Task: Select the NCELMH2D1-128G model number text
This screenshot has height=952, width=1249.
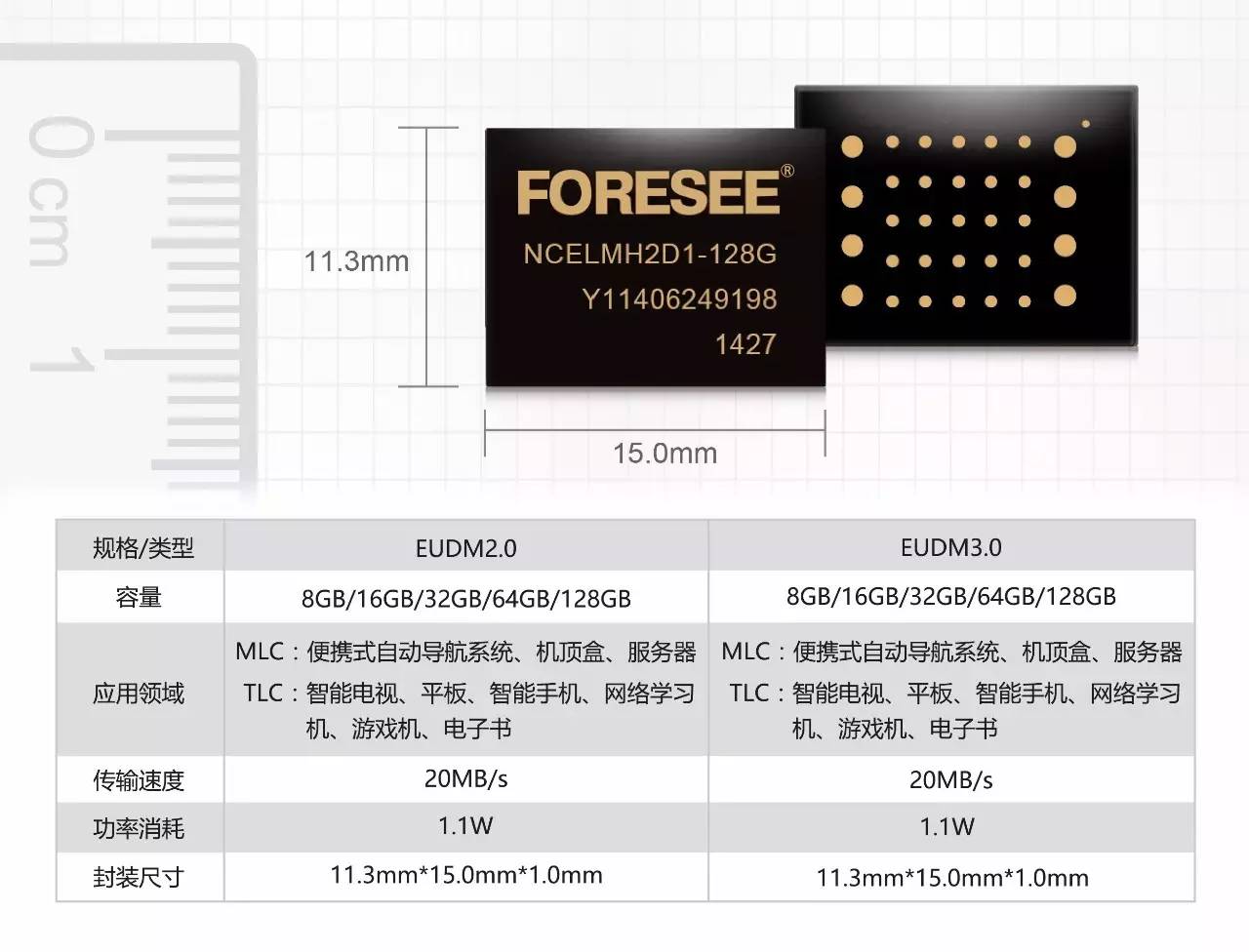Action: pos(650,255)
